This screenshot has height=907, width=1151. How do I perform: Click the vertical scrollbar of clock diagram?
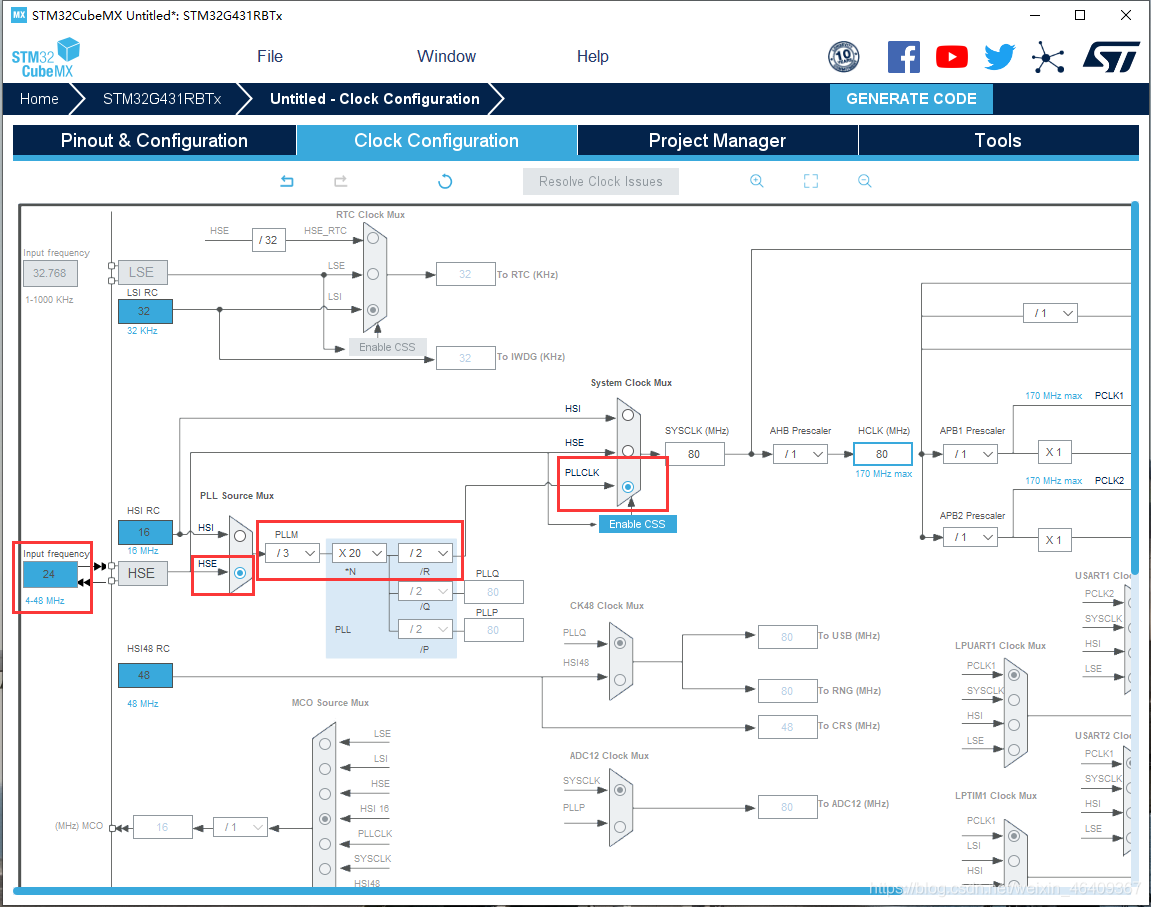(x=1135, y=389)
